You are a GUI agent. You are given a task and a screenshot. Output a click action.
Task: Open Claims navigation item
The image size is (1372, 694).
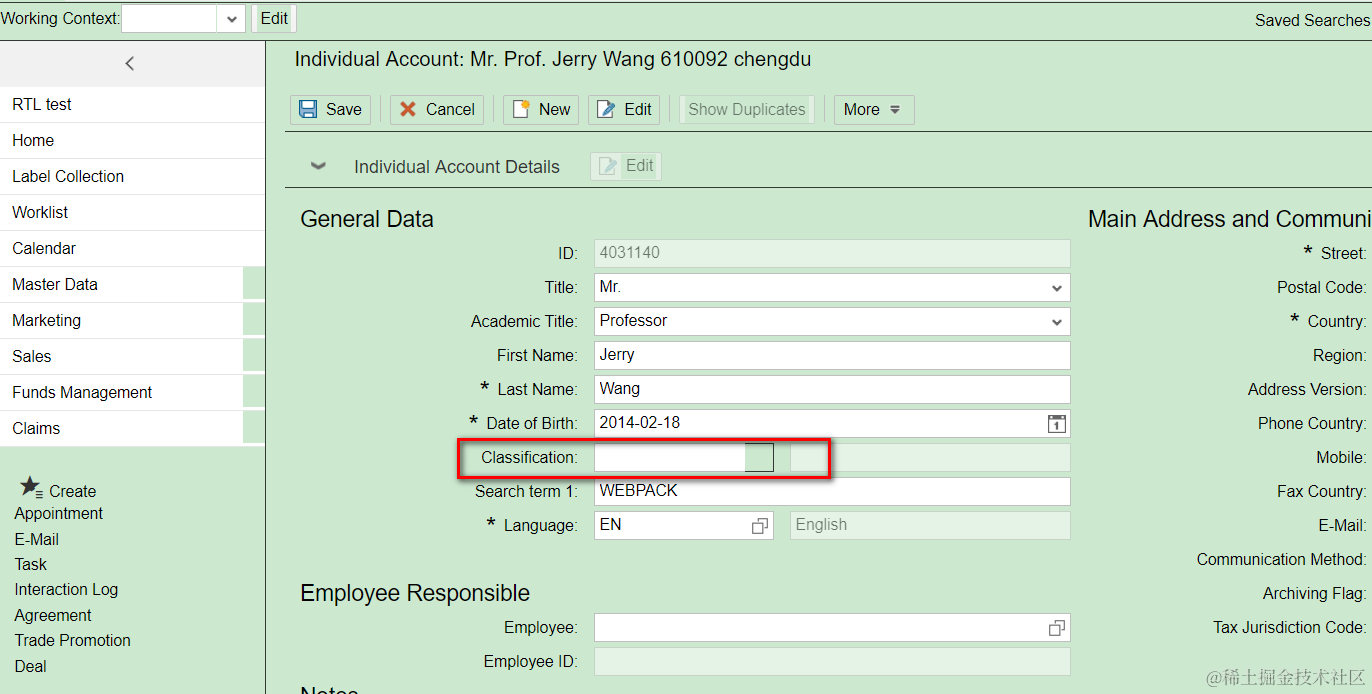pyautogui.click(x=121, y=429)
